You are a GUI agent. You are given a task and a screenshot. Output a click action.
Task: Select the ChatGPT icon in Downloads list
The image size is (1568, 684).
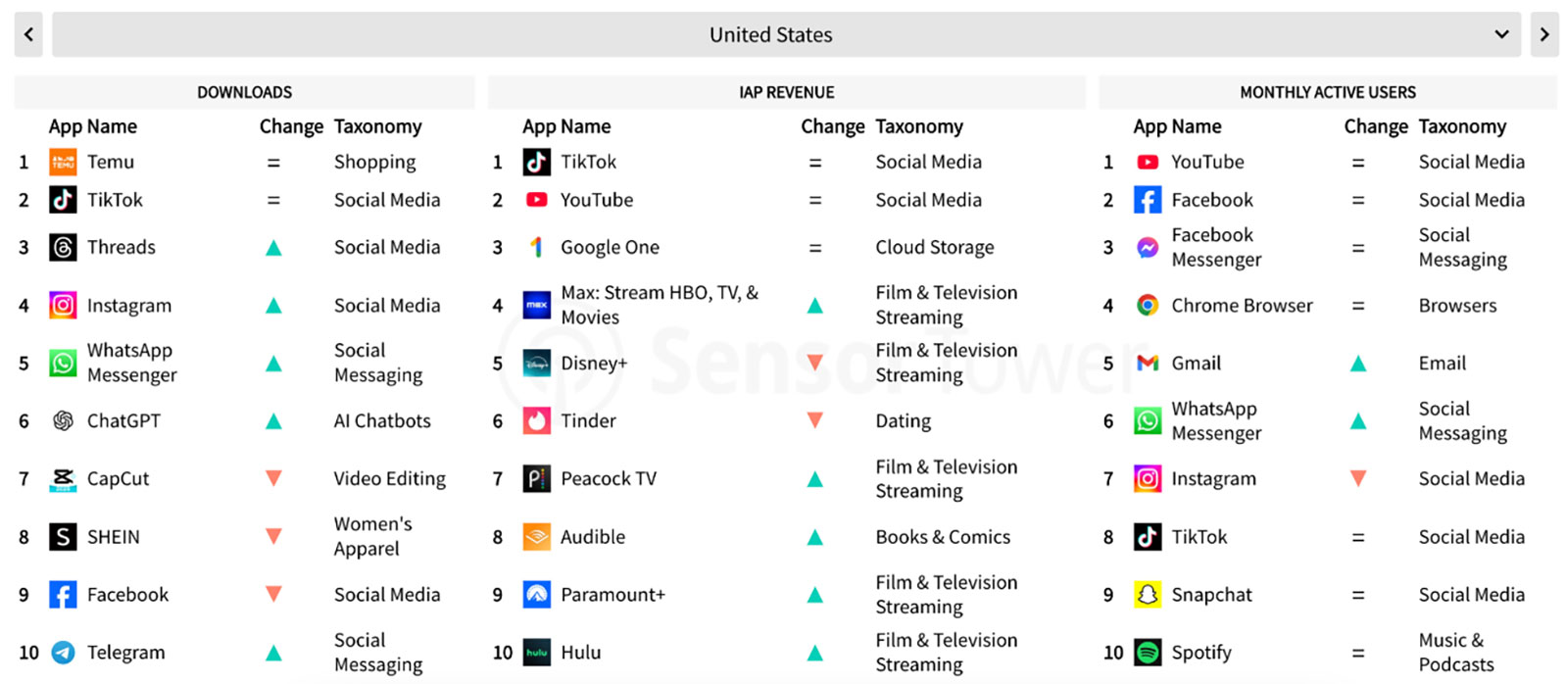coord(63,421)
